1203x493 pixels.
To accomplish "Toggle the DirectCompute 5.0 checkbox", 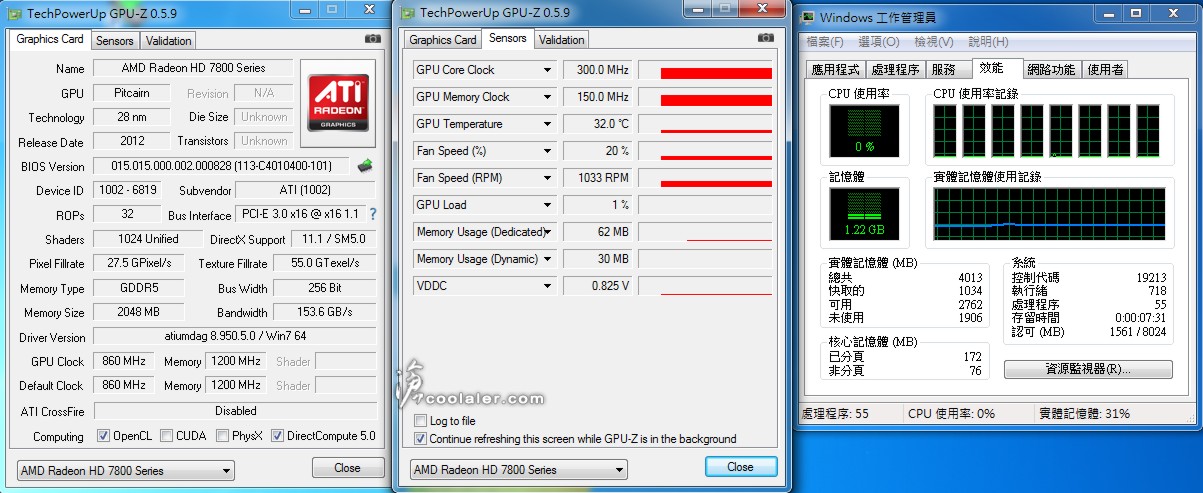I will click(278, 436).
